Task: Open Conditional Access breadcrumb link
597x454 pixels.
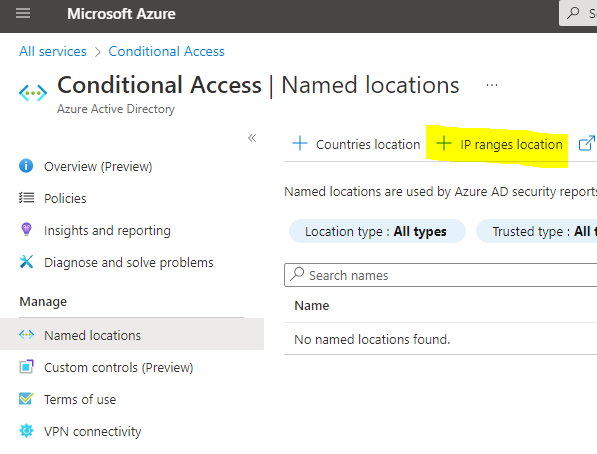Action: click(x=166, y=51)
